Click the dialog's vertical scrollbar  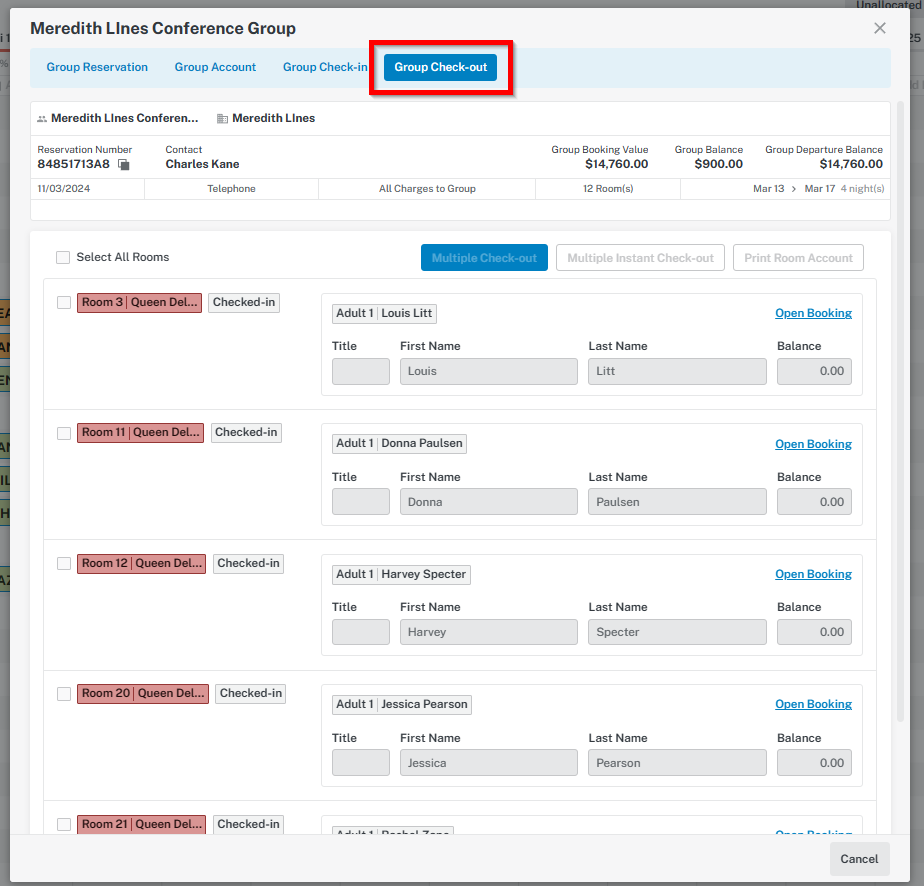900,411
